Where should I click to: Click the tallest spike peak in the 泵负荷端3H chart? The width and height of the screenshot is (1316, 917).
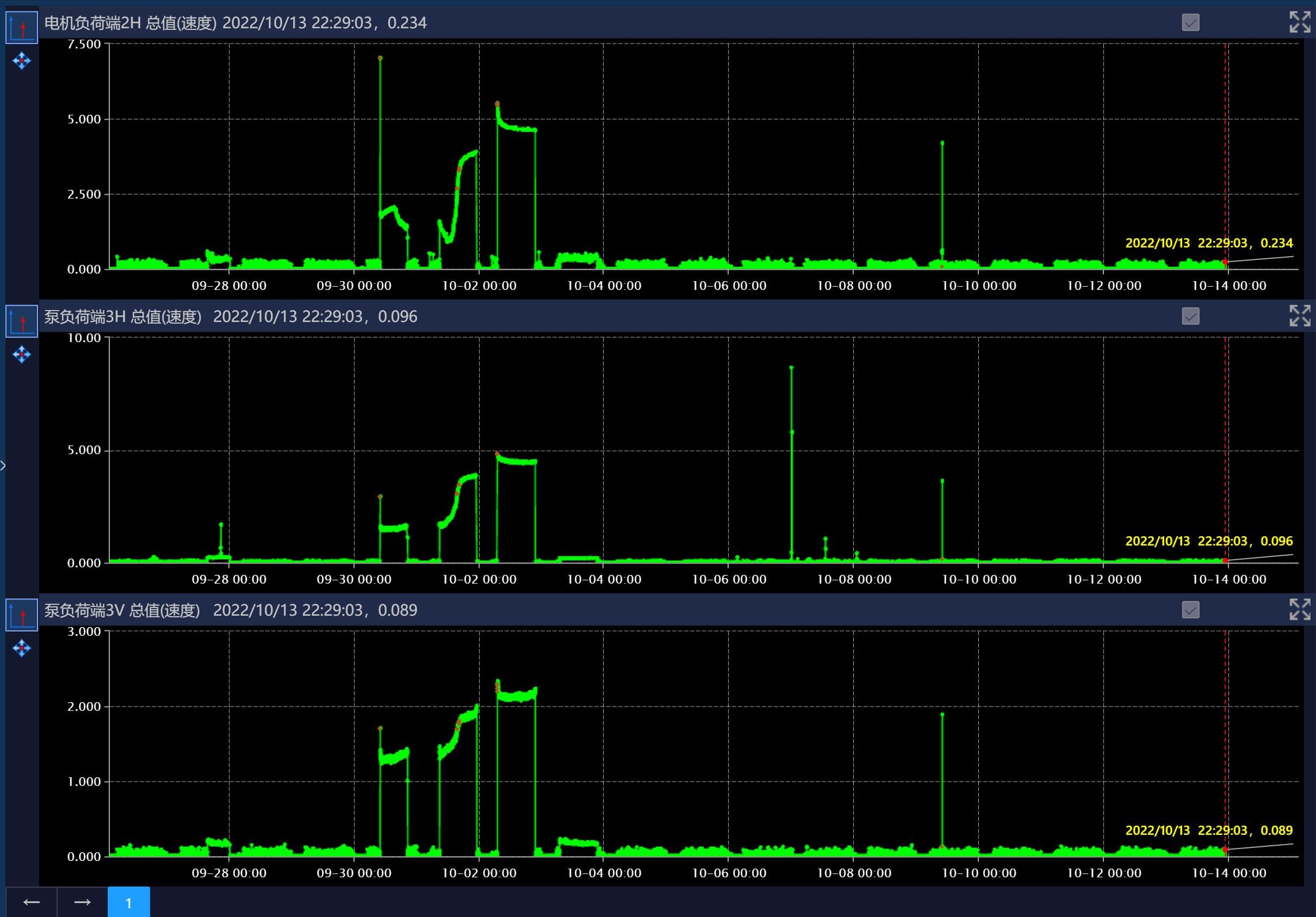click(x=792, y=367)
